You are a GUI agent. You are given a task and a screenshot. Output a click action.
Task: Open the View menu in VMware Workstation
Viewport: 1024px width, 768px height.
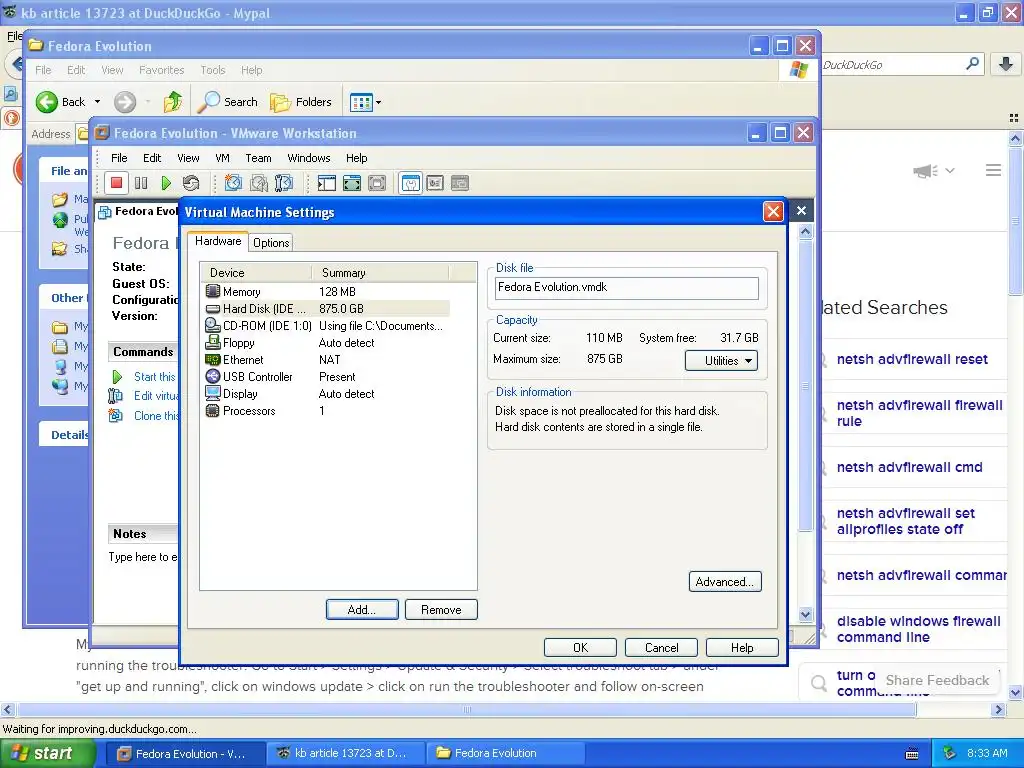[x=188, y=158]
